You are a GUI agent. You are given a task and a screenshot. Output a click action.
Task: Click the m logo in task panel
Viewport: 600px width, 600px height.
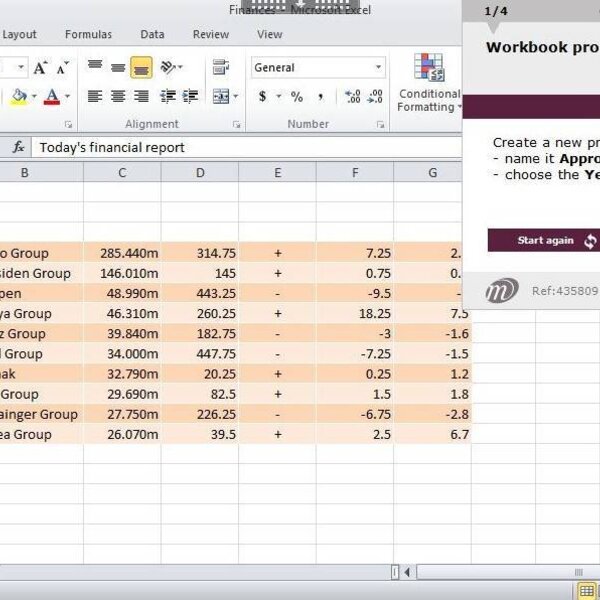pos(502,290)
